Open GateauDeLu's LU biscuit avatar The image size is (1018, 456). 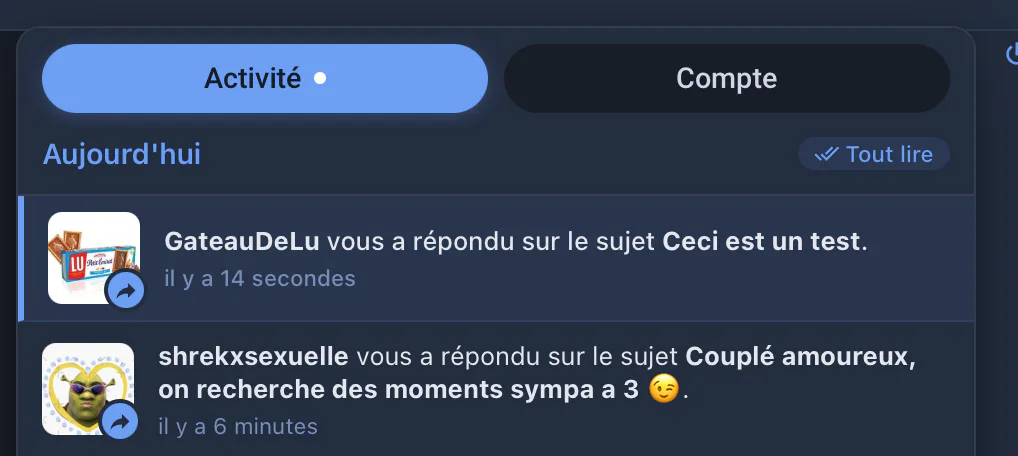[x=94, y=258]
